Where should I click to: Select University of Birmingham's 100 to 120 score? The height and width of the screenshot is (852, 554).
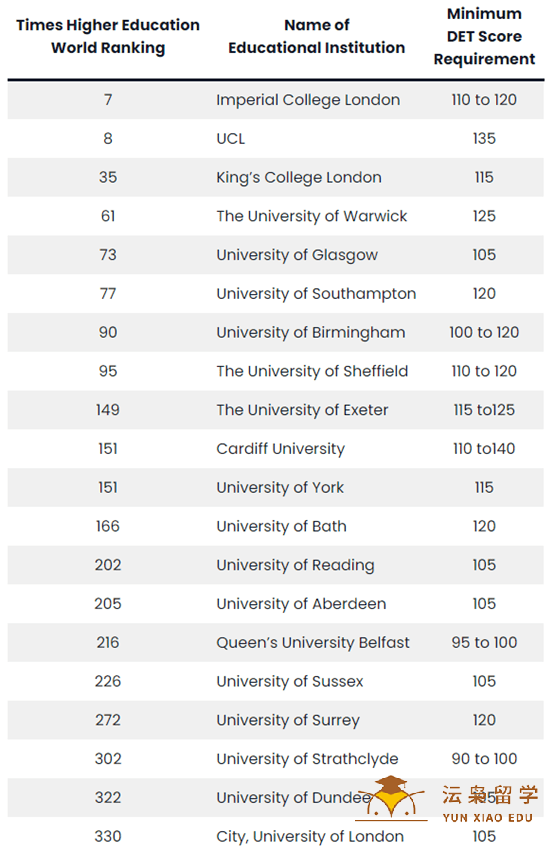point(484,333)
